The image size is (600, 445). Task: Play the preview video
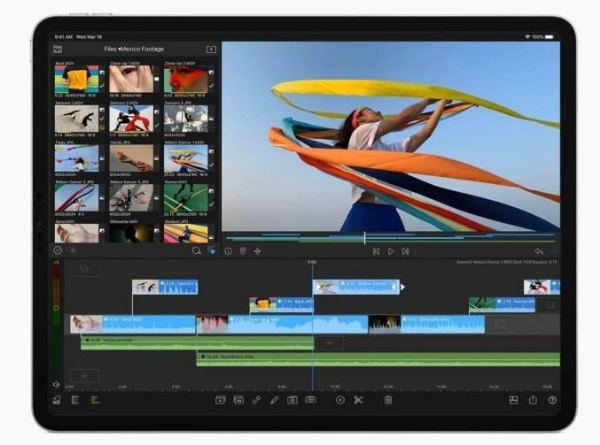(x=391, y=251)
